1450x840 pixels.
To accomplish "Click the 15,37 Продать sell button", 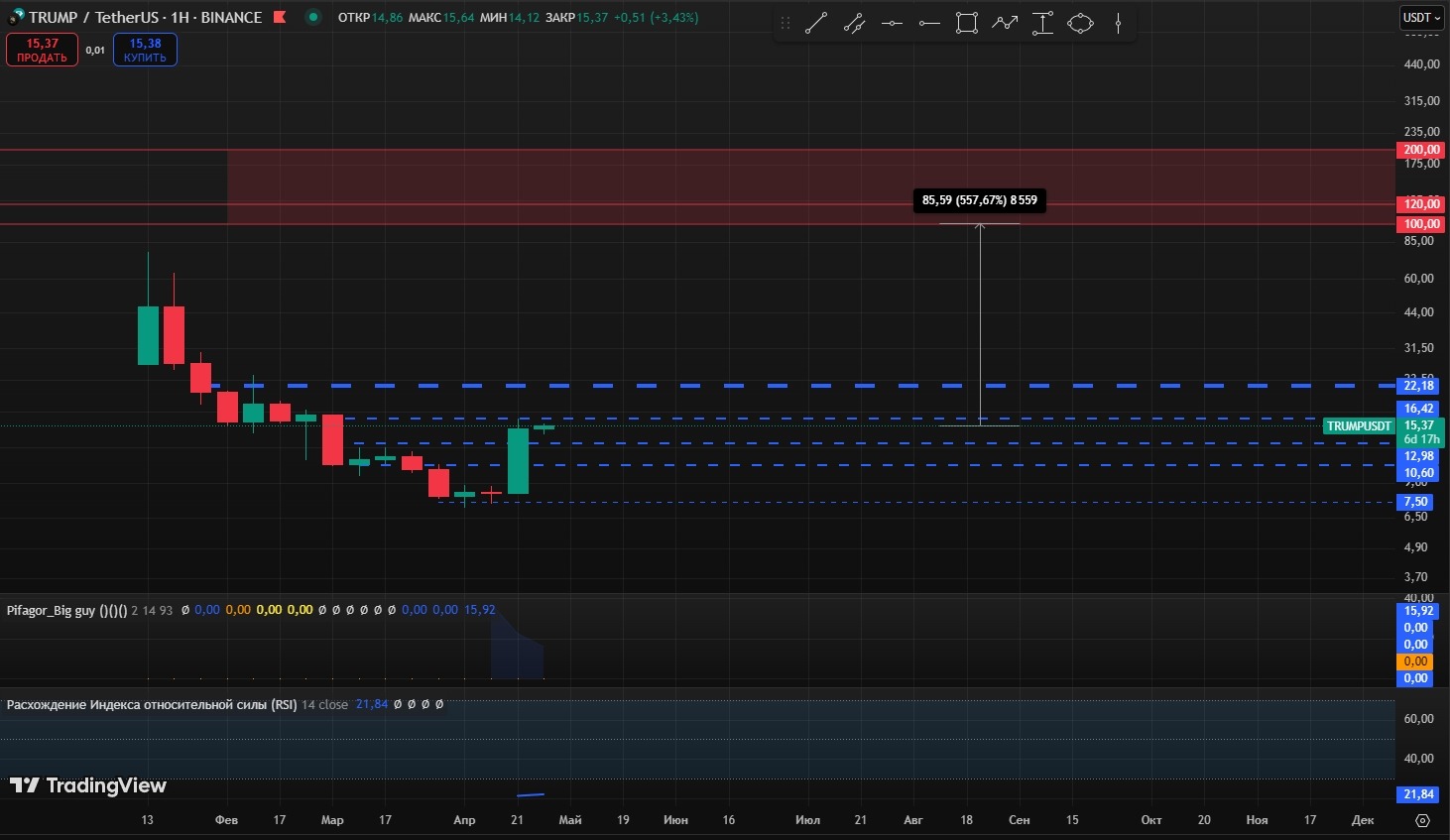I will tap(42, 50).
